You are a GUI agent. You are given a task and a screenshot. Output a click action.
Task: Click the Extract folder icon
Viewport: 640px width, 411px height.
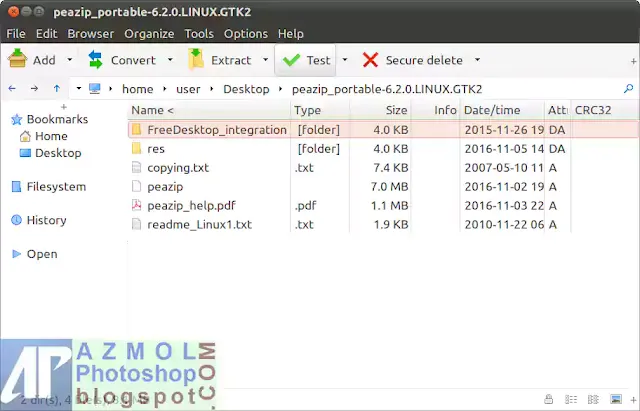coord(196,59)
